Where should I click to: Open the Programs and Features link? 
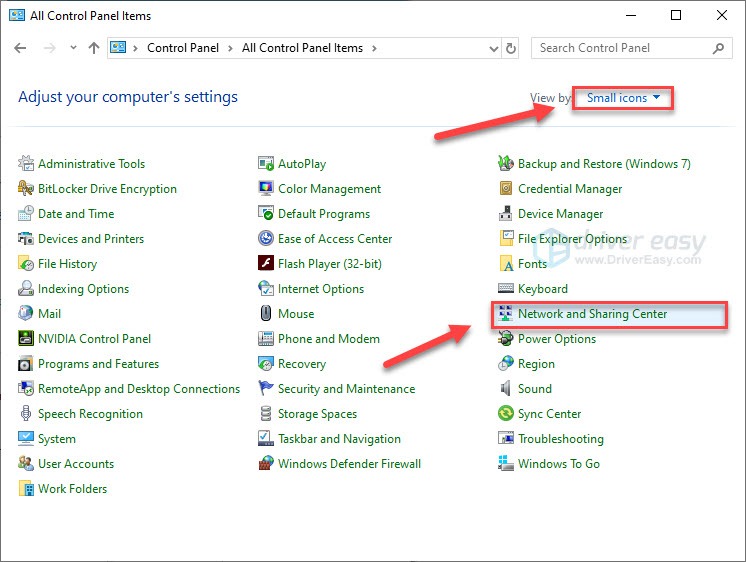(x=98, y=364)
